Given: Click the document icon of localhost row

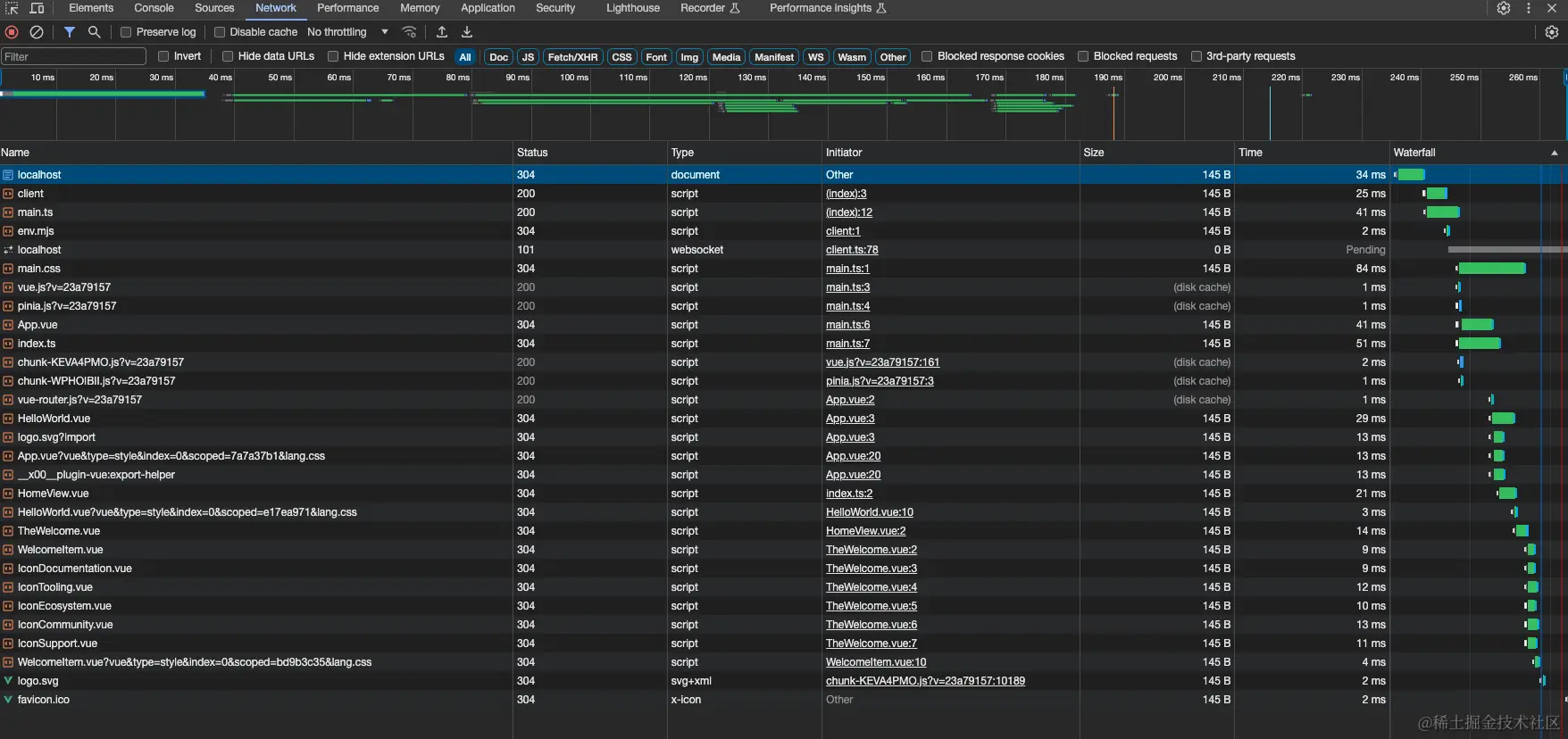Looking at the screenshot, I should (x=8, y=175).
